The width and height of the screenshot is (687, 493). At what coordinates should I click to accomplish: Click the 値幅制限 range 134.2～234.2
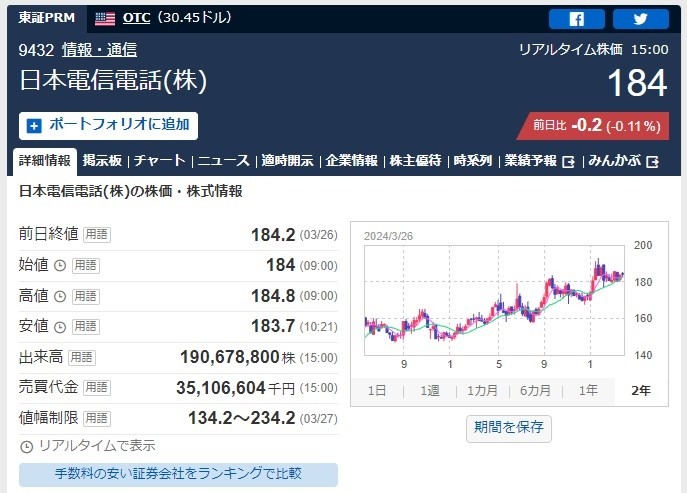point(242,418)
